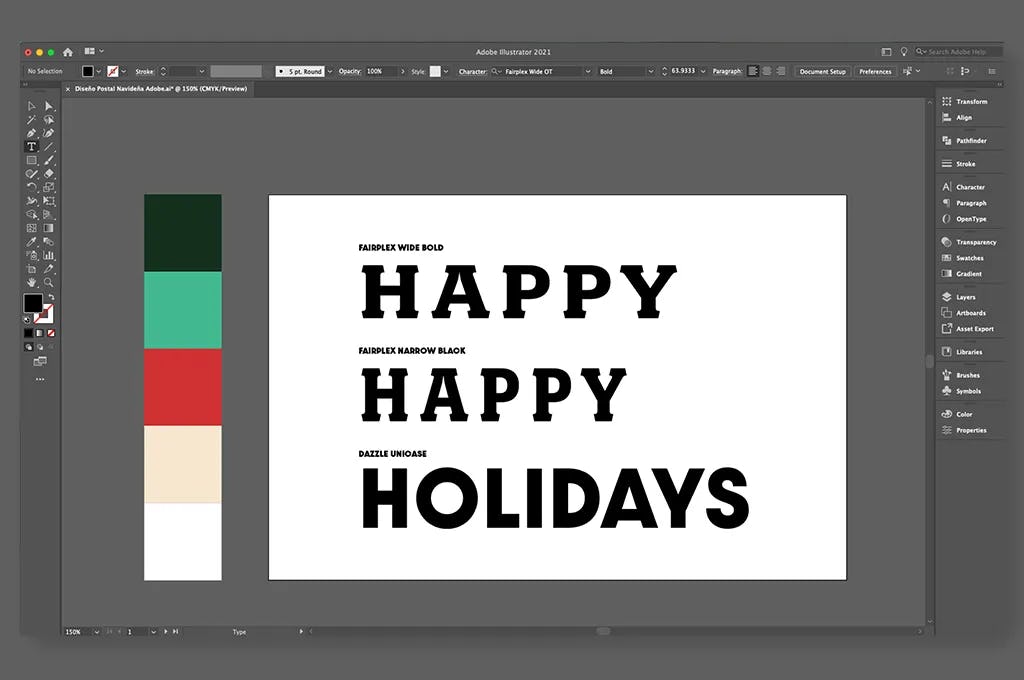Open the Fairplex Wide OT font family dropdown
The image size is (1024, 680).
[x=587, y=71]
